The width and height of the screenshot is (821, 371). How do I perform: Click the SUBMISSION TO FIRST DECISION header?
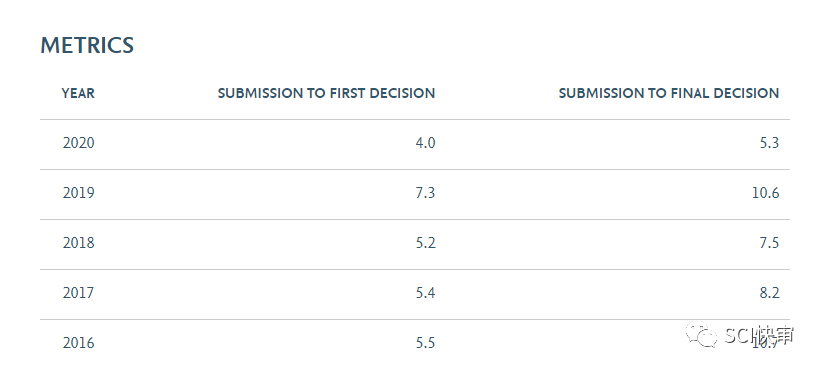(326, 93)
